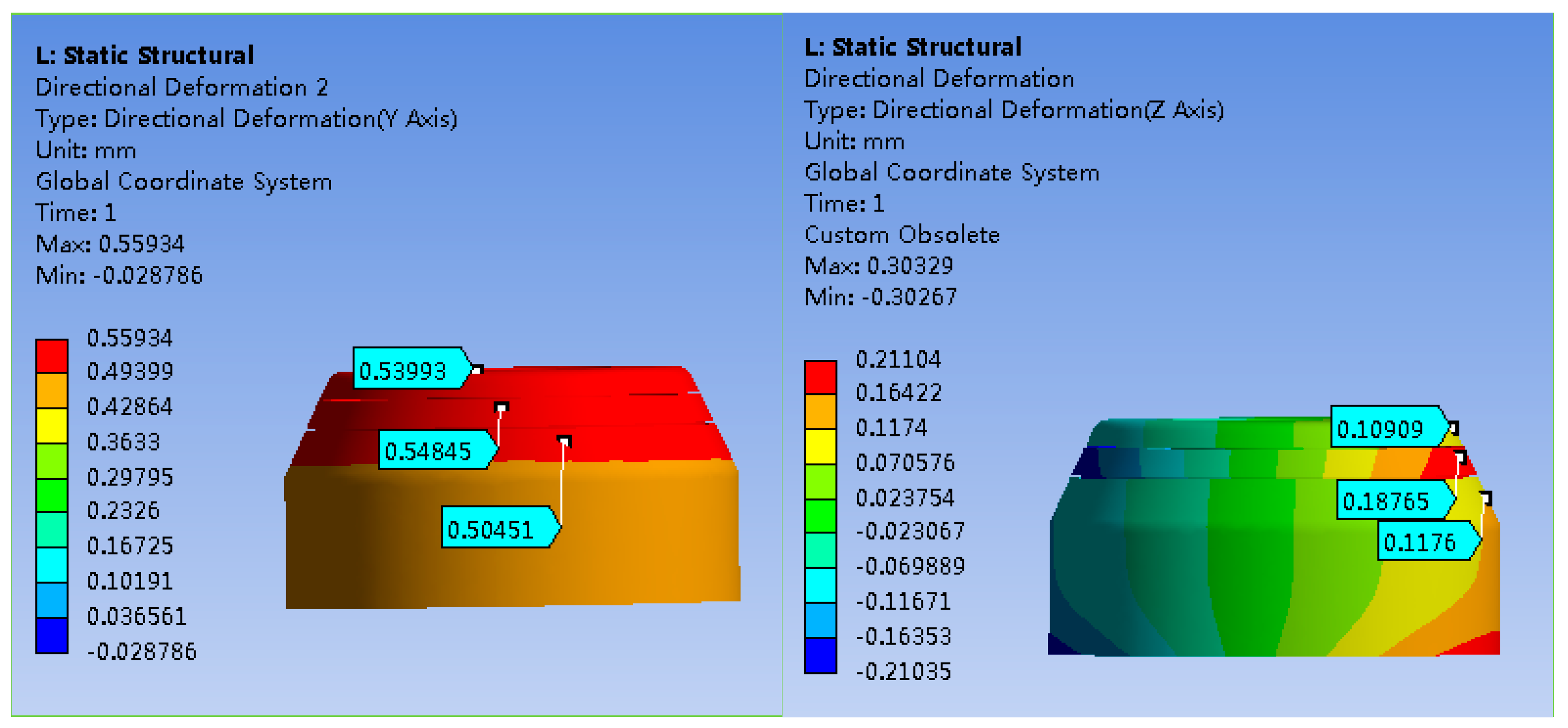This screenshot has width=1568, height=728.
Task: Click legend value 0.49399
Action: pyautogui.click(x=129, y=371)
